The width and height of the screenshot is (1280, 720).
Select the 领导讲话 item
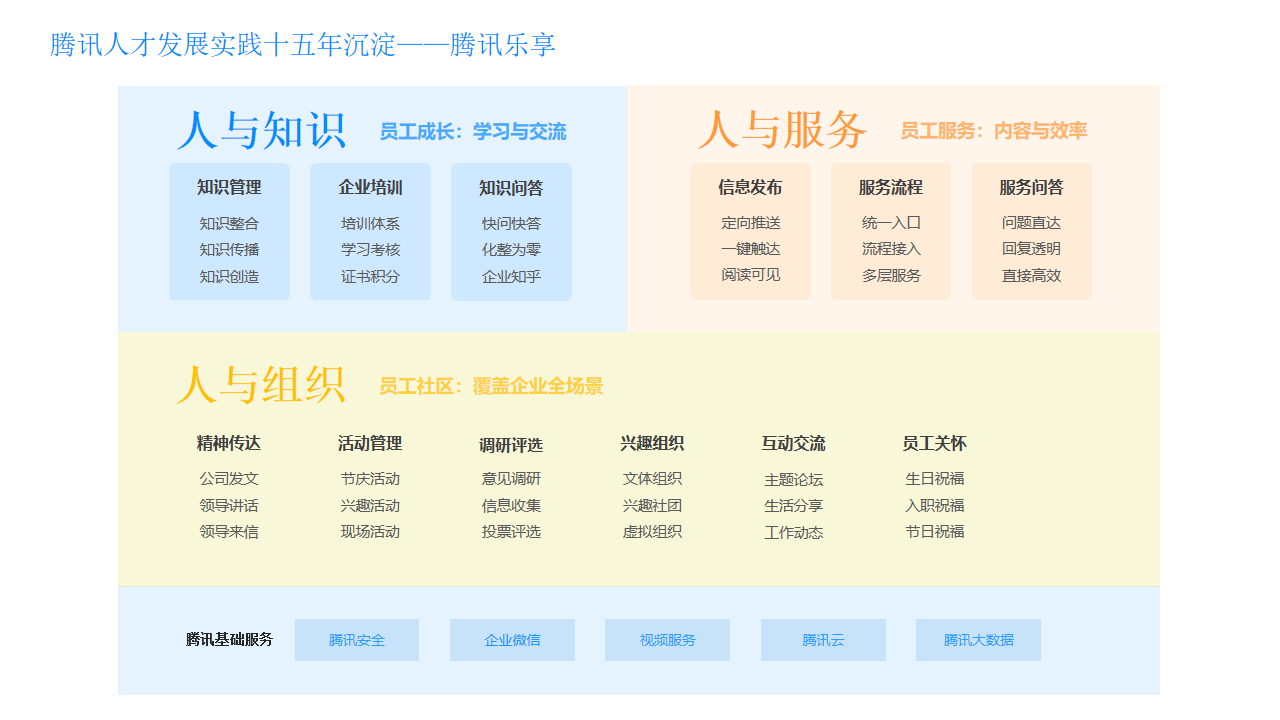pos(229,505)
